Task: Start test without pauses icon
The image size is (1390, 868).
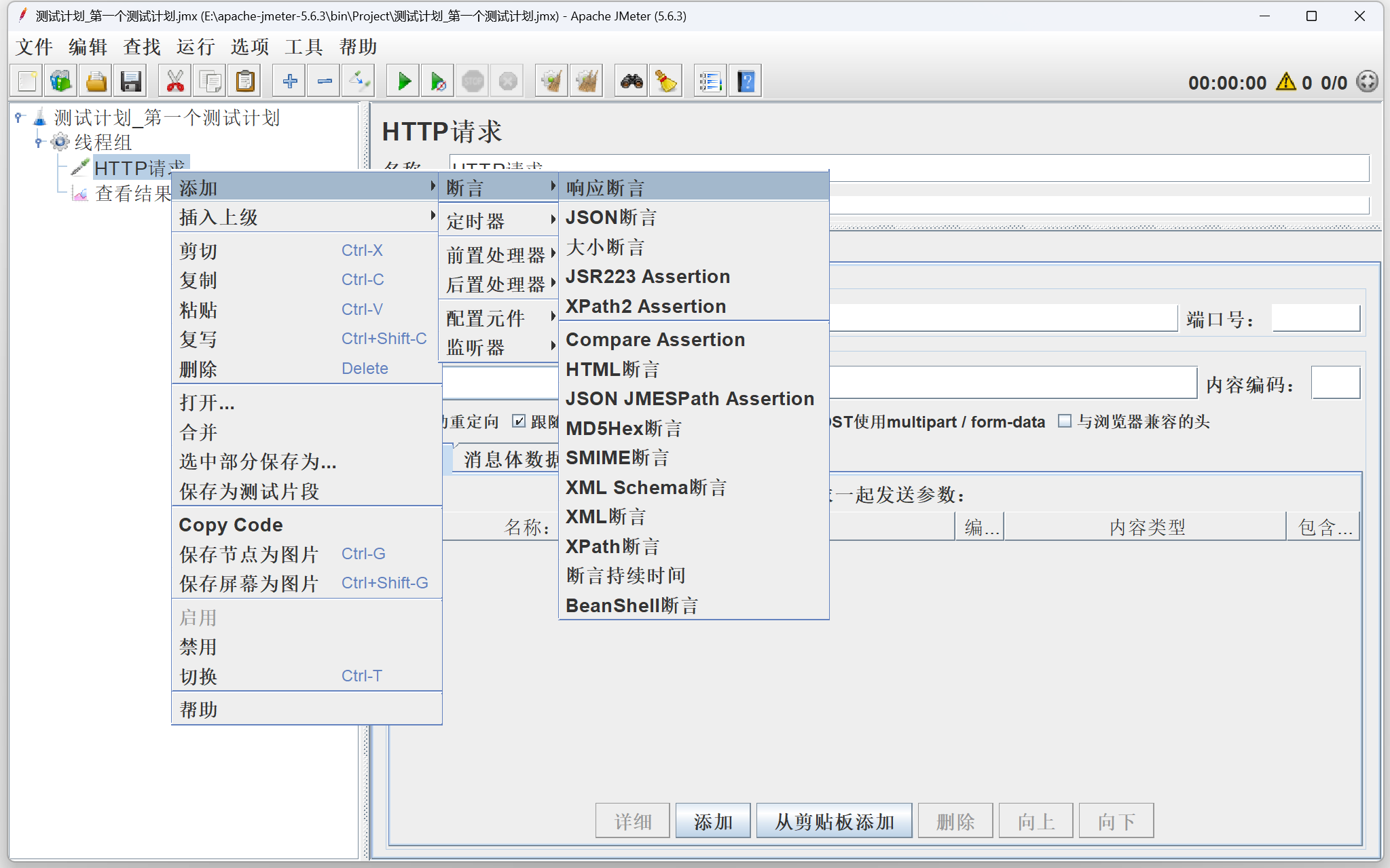Action: (438, 81)
